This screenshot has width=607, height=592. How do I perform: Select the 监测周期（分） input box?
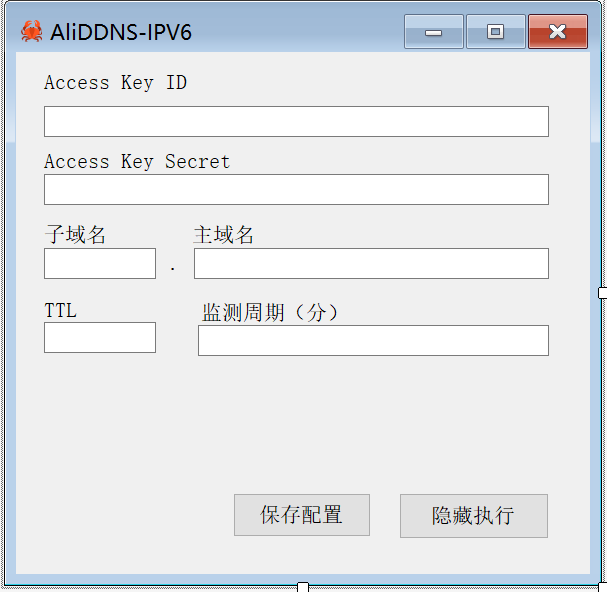373,340
